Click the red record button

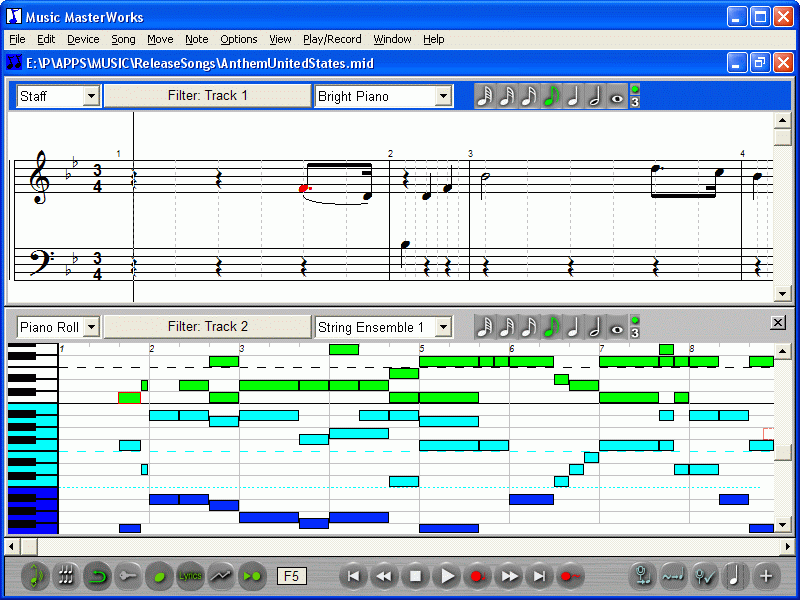click(x=478, y=577)
